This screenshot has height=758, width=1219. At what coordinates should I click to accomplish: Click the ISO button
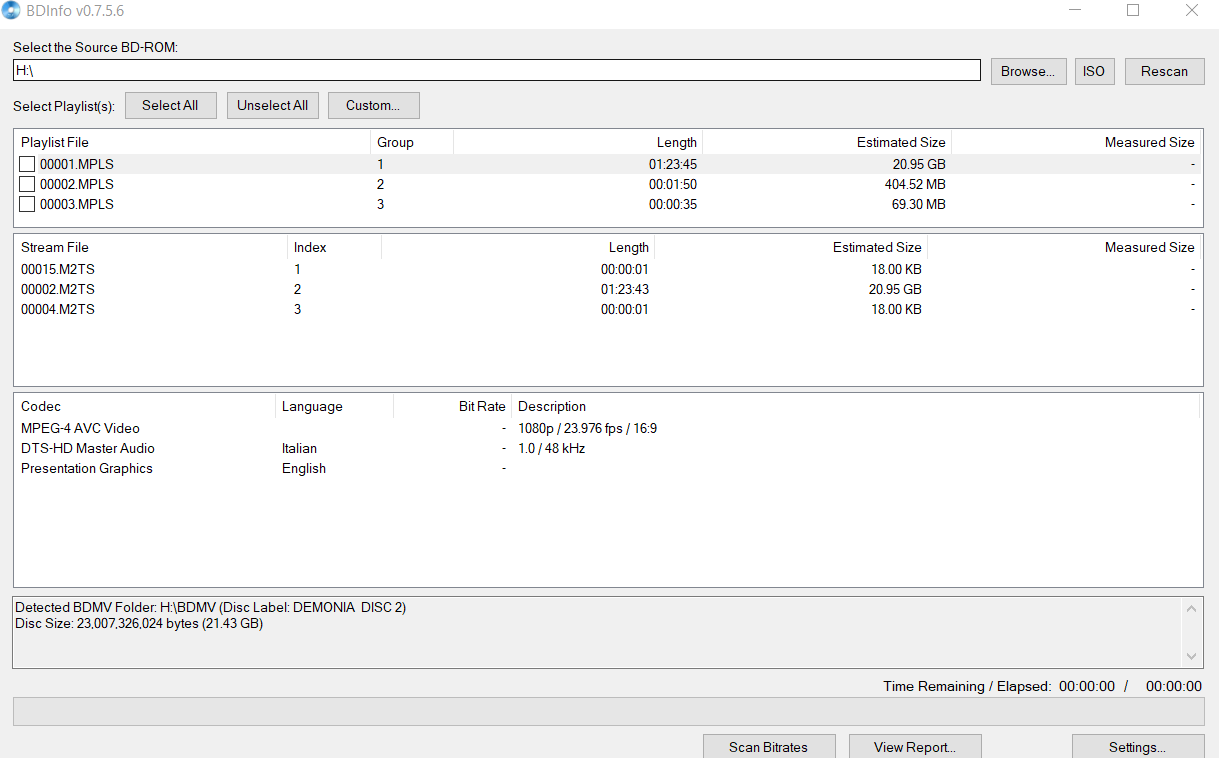(x=1094, y=71)
